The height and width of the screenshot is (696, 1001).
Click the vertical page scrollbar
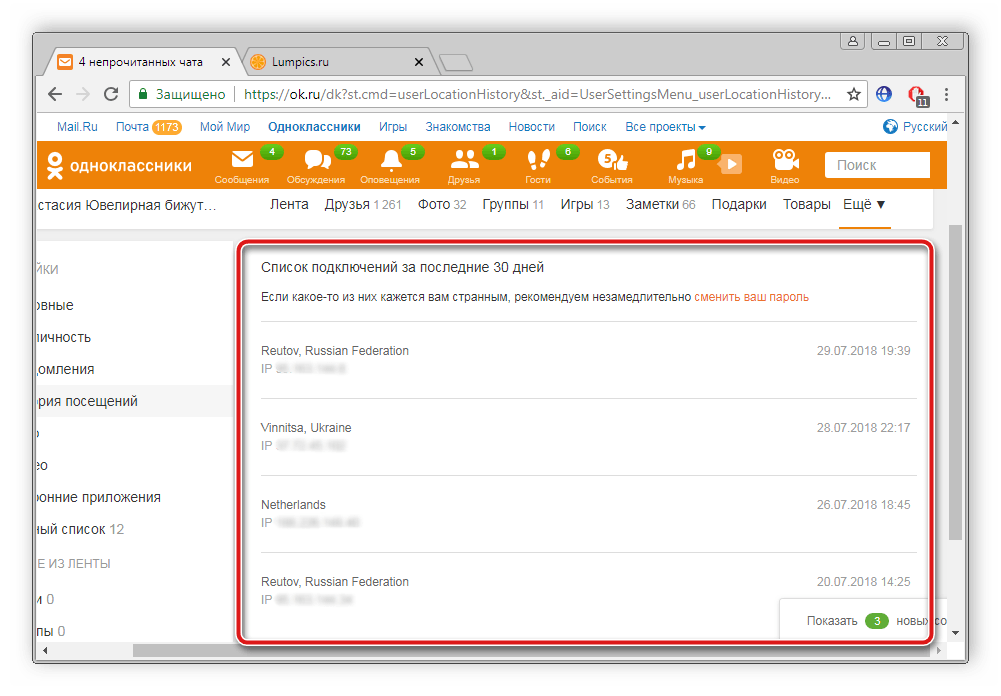point(955,380)
